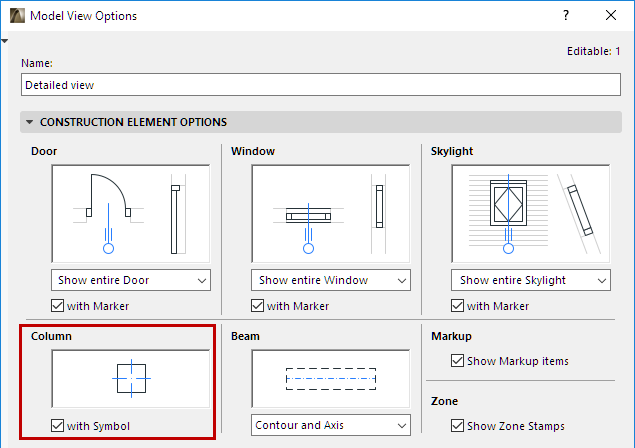Click the Window symbol preview image

[x=331, y=213]
